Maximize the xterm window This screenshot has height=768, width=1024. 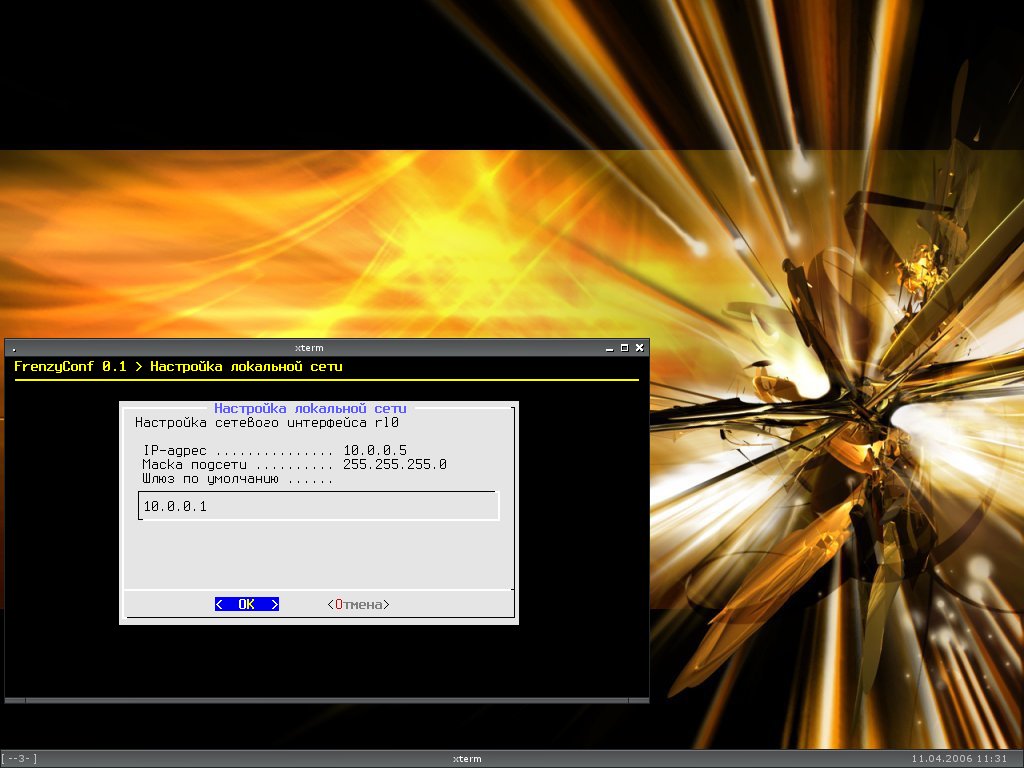pyautogui.click(x=624, y=348)
